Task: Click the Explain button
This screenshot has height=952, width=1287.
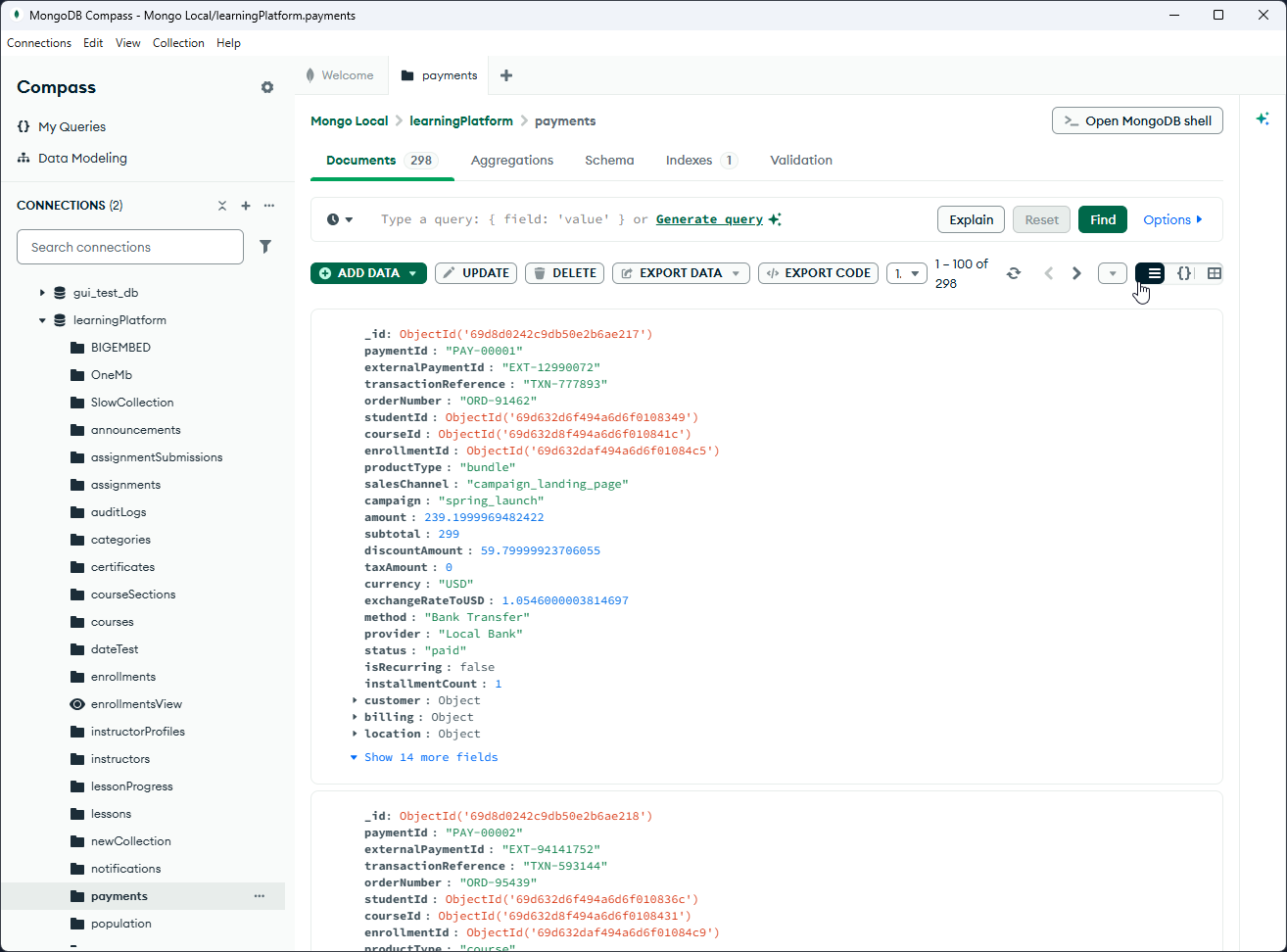Action: pos(972,219)
